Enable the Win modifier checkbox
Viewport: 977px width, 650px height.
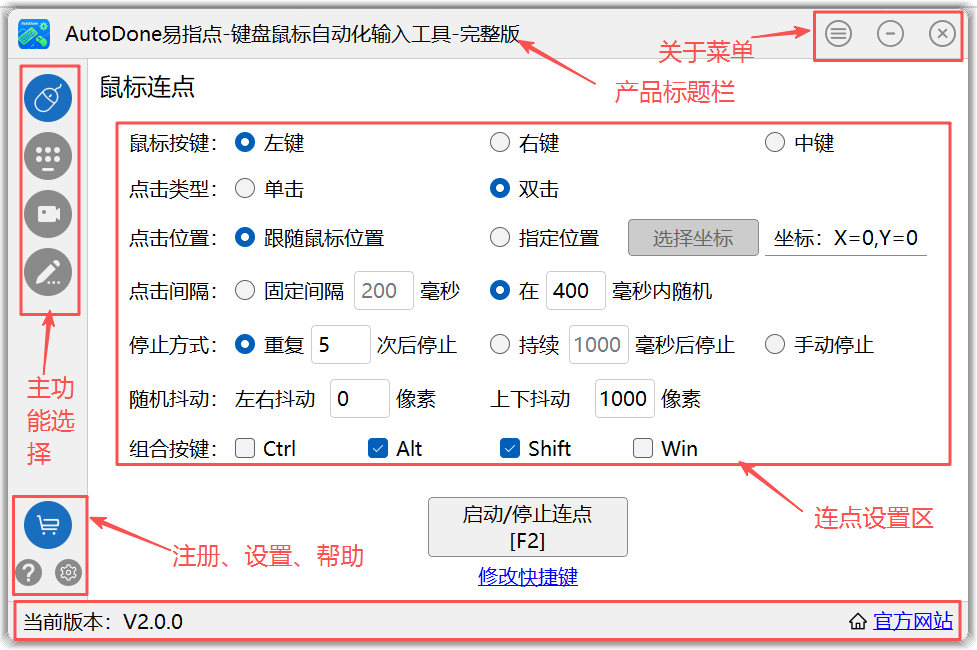(643, 448)
